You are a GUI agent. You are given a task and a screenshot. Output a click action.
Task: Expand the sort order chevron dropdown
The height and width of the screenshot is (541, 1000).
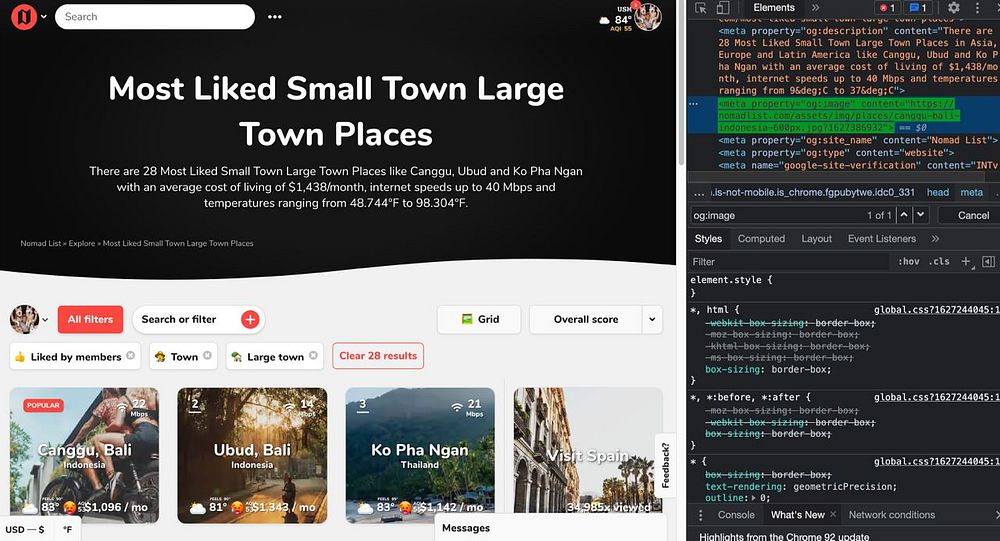point(652,320)
